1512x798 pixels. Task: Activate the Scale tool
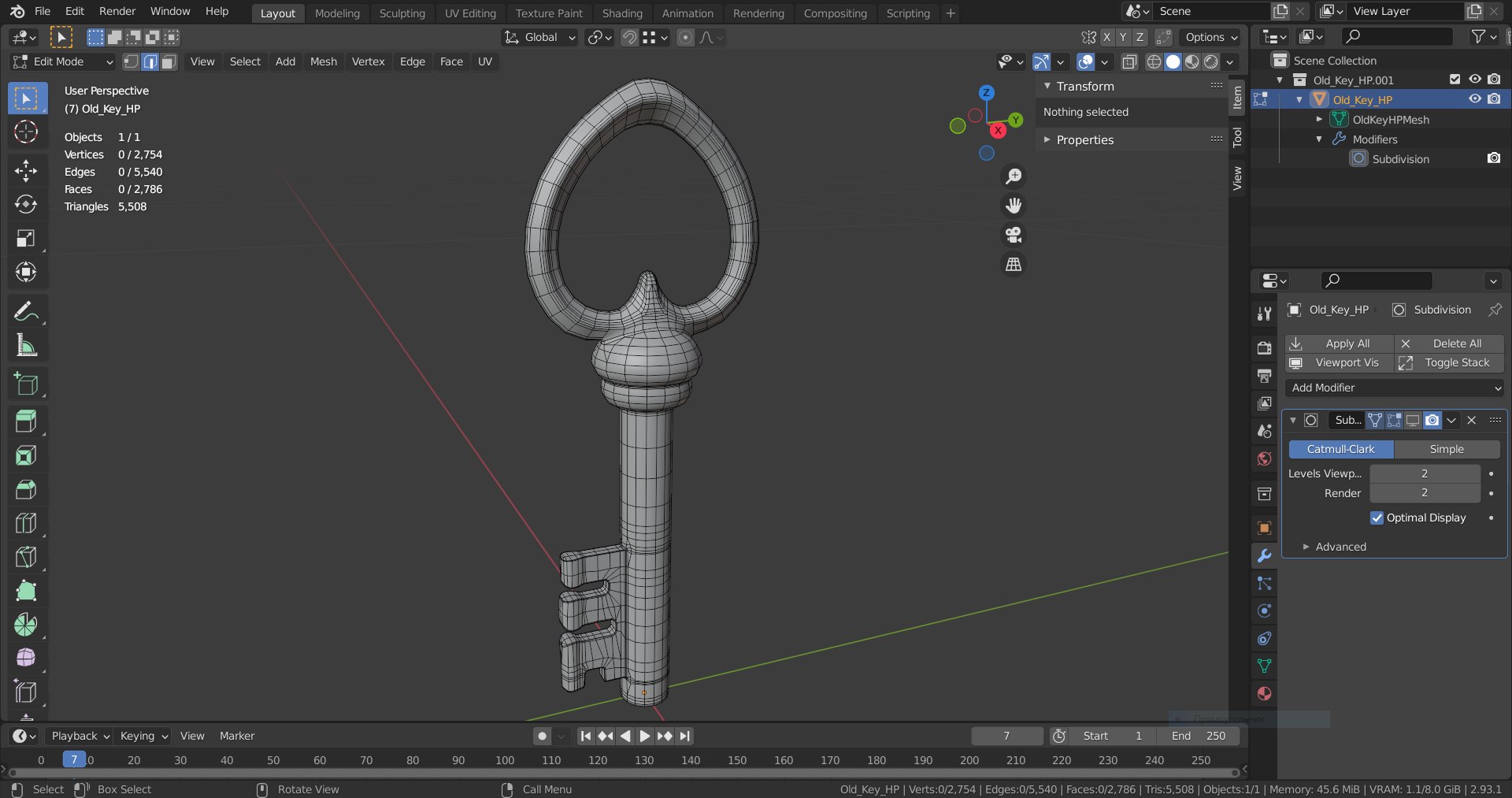click(x=26, y=238)
